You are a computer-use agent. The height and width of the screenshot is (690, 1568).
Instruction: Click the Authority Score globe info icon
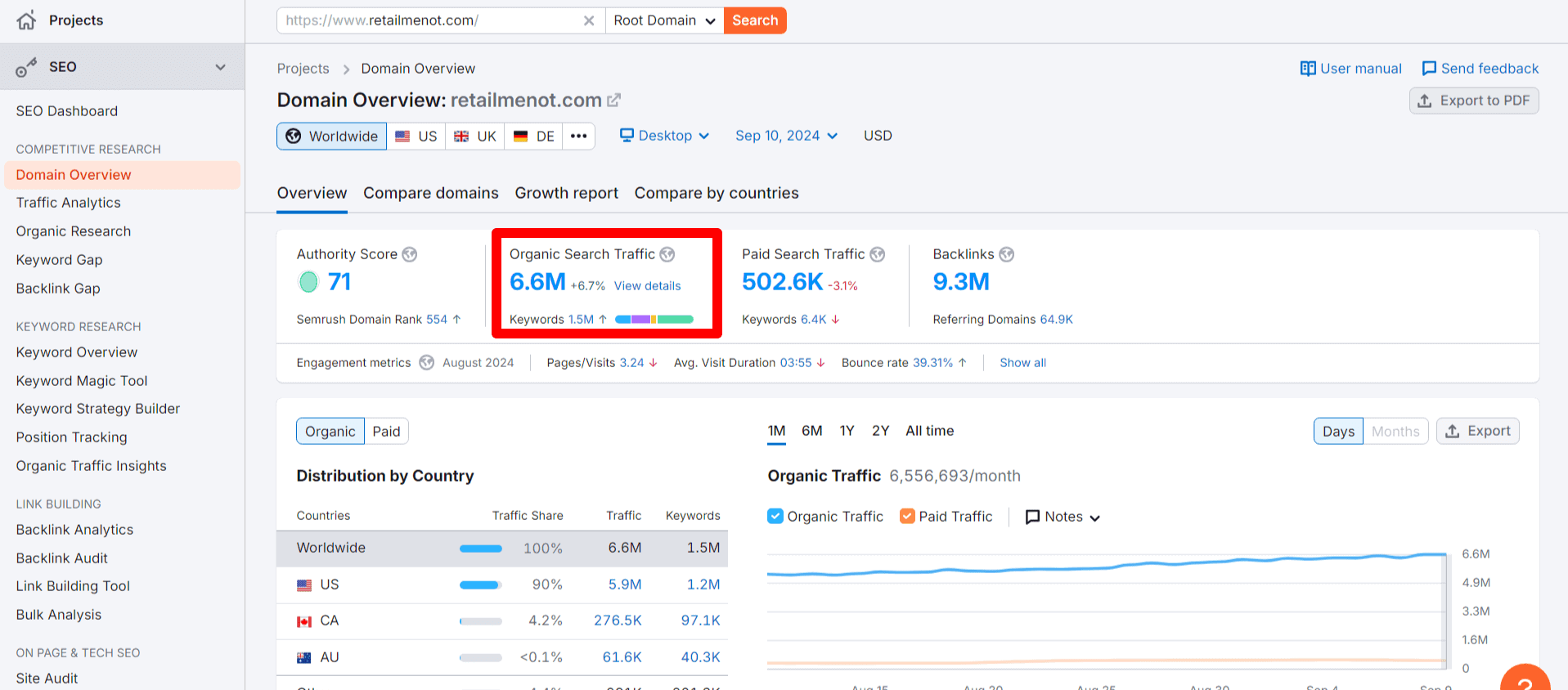(410, 254)
